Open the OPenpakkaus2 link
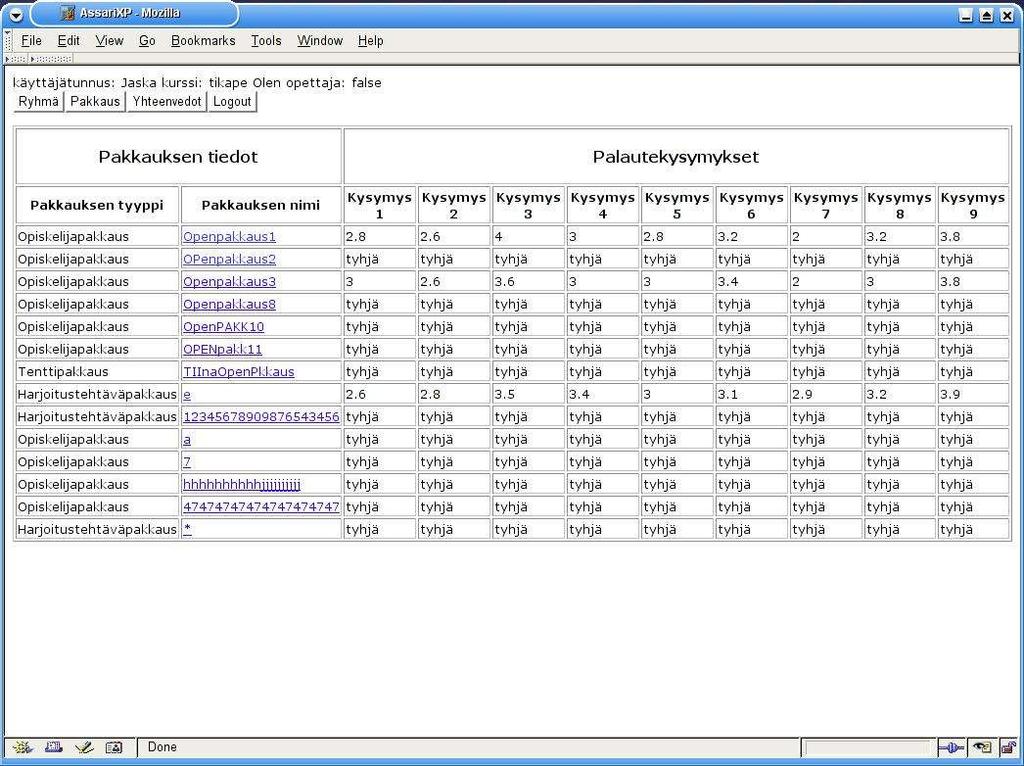Screen dimensions: 1024x766 click(x=229, y=259)
